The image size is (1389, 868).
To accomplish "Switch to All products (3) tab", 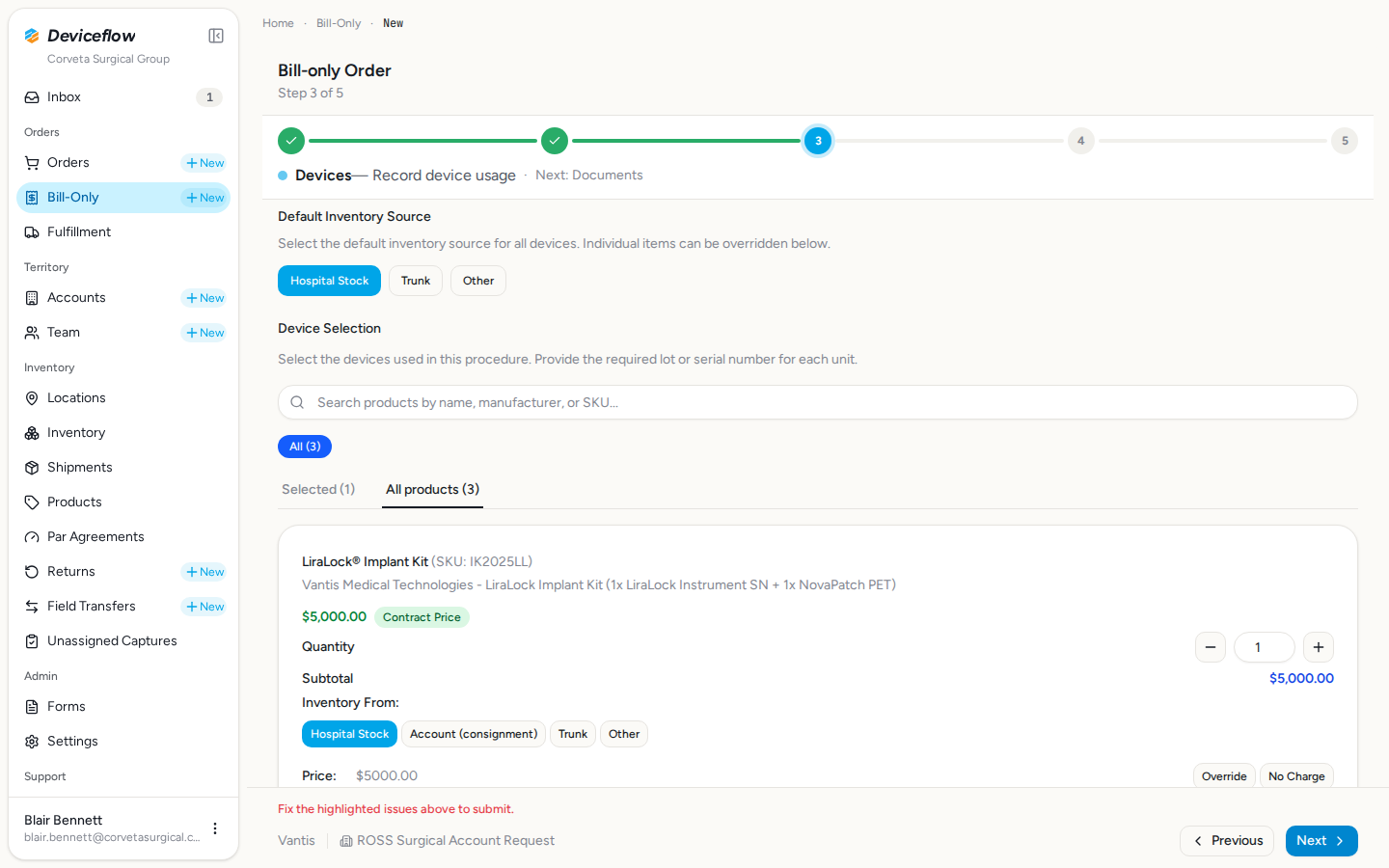I will 432,489.
